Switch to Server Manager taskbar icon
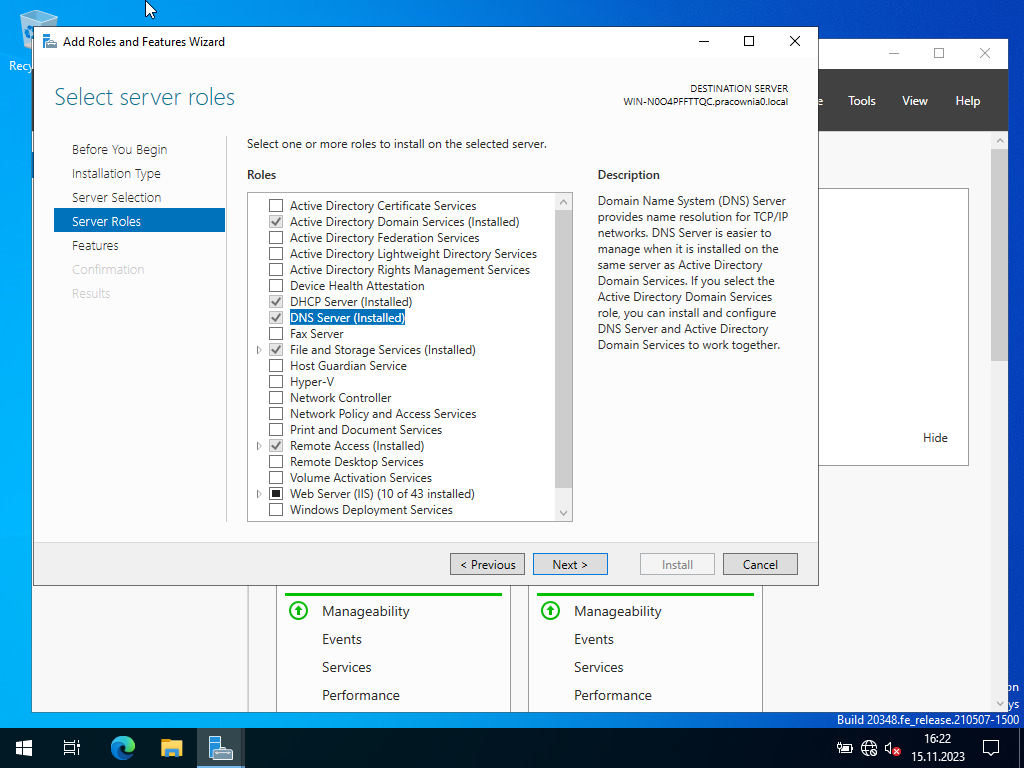 coord(221,748)
